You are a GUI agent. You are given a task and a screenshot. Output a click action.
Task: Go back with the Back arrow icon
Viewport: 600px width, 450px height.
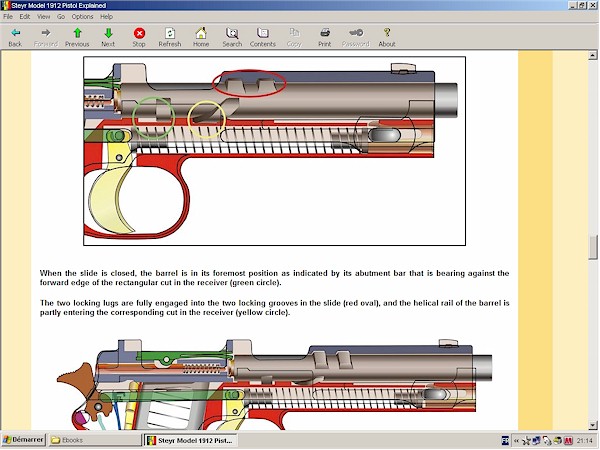15,33
